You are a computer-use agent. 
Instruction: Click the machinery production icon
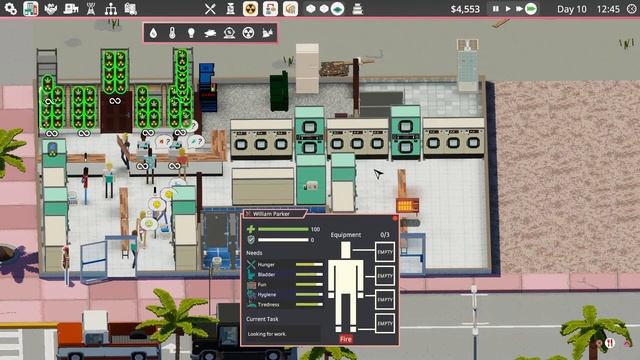pyautogui.click(x=71, y=9)
